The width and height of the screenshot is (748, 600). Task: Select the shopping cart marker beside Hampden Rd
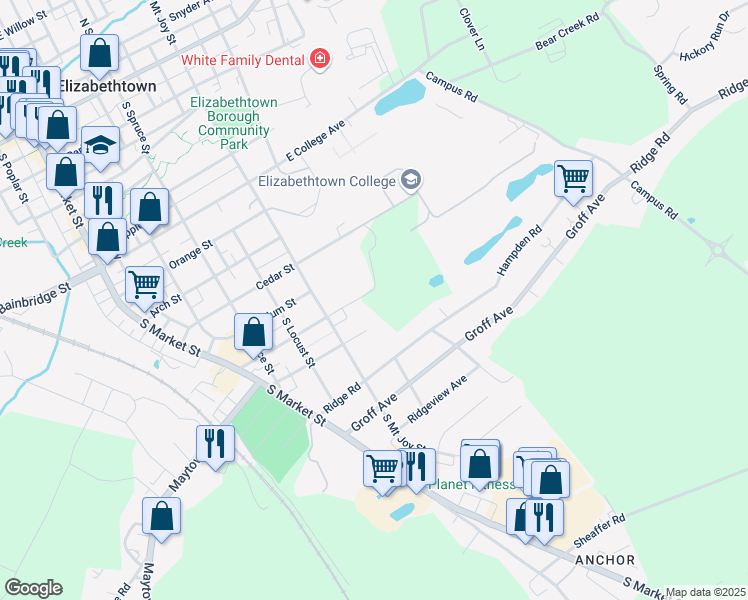pyautogui.click(x=573, y=180)
